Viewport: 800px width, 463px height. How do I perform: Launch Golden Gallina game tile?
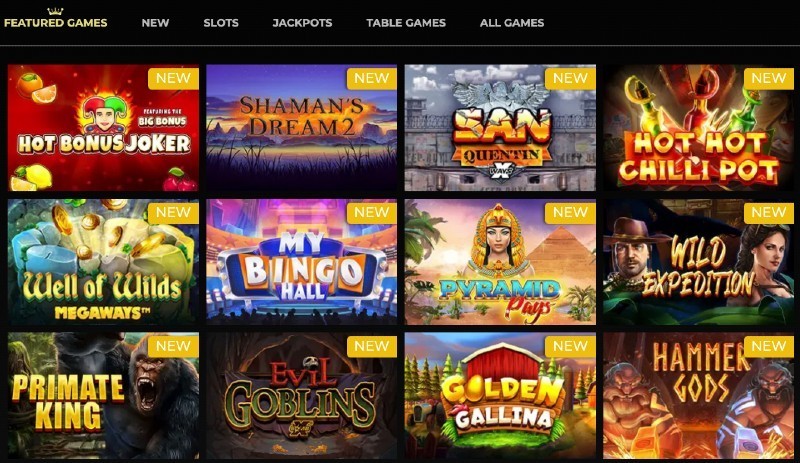[x=500, y=396]
